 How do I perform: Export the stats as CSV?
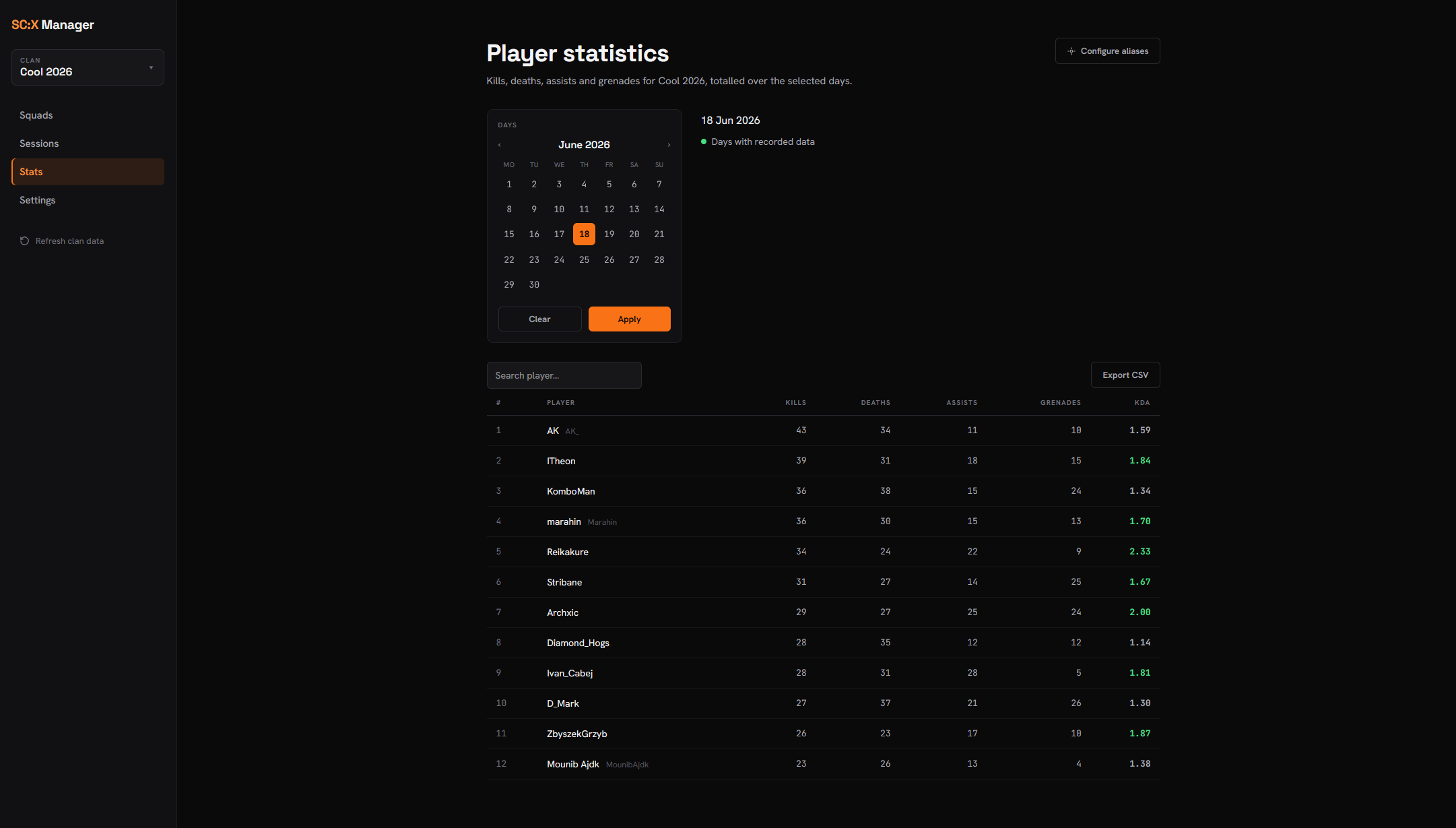[1125, 375]
